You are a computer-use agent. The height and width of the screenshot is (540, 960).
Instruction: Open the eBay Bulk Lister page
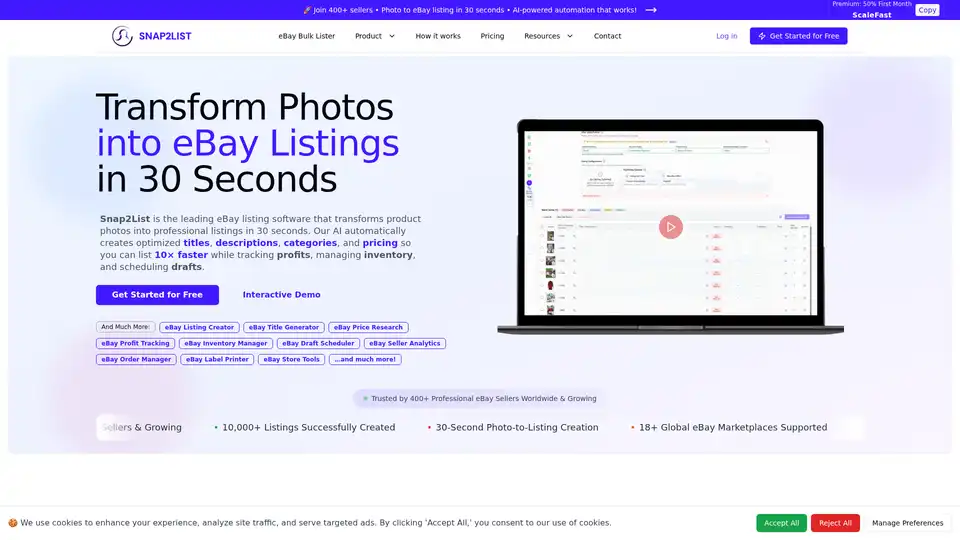tap(307, 36)
